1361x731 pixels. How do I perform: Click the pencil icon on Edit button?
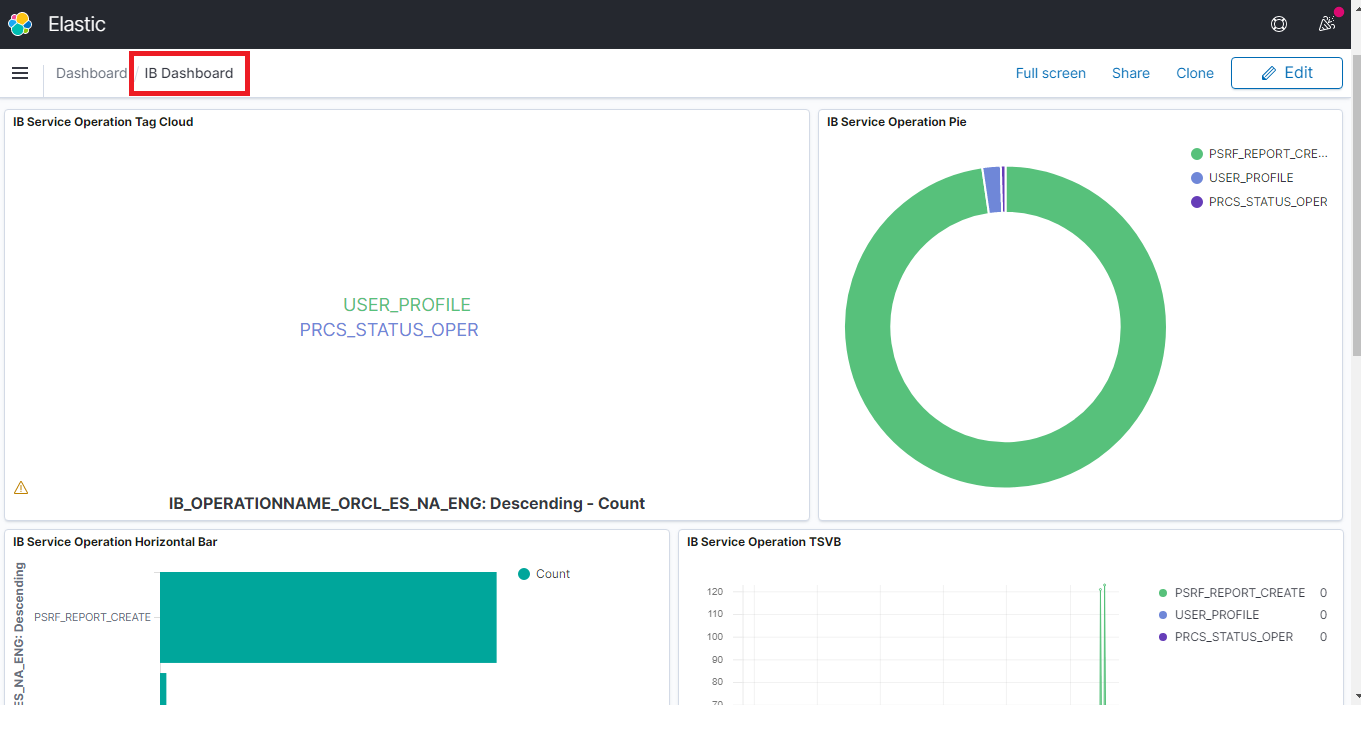pyautogui.click(x=1269, y=73)
